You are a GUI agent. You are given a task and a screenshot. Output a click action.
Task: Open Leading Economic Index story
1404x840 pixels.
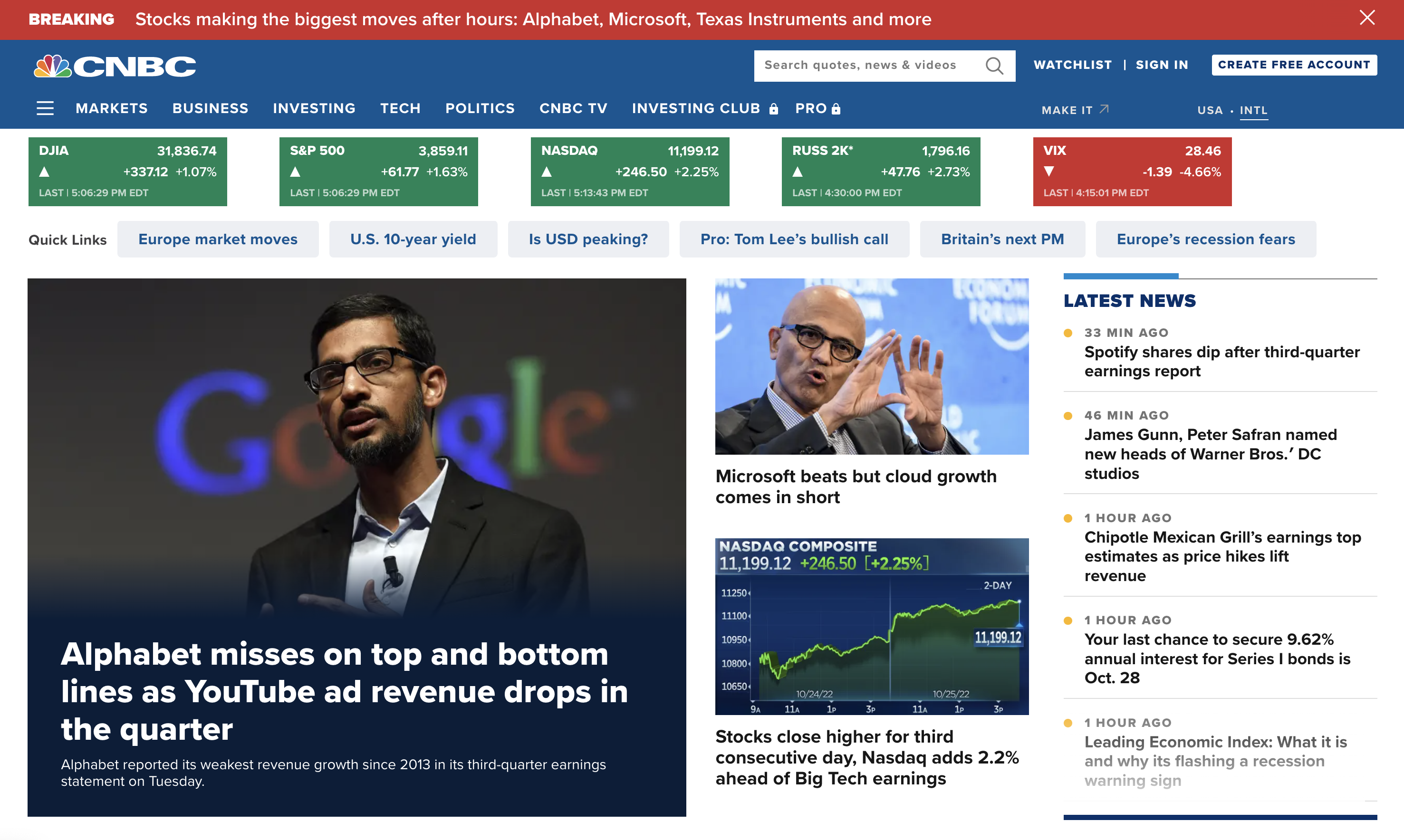click(1215, 761)
